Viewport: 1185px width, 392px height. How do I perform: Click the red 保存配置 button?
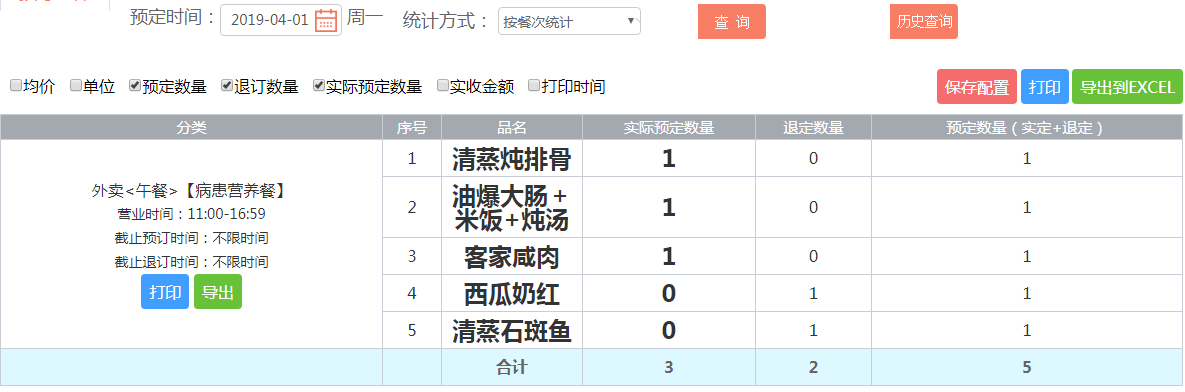[x=976, y=87]
